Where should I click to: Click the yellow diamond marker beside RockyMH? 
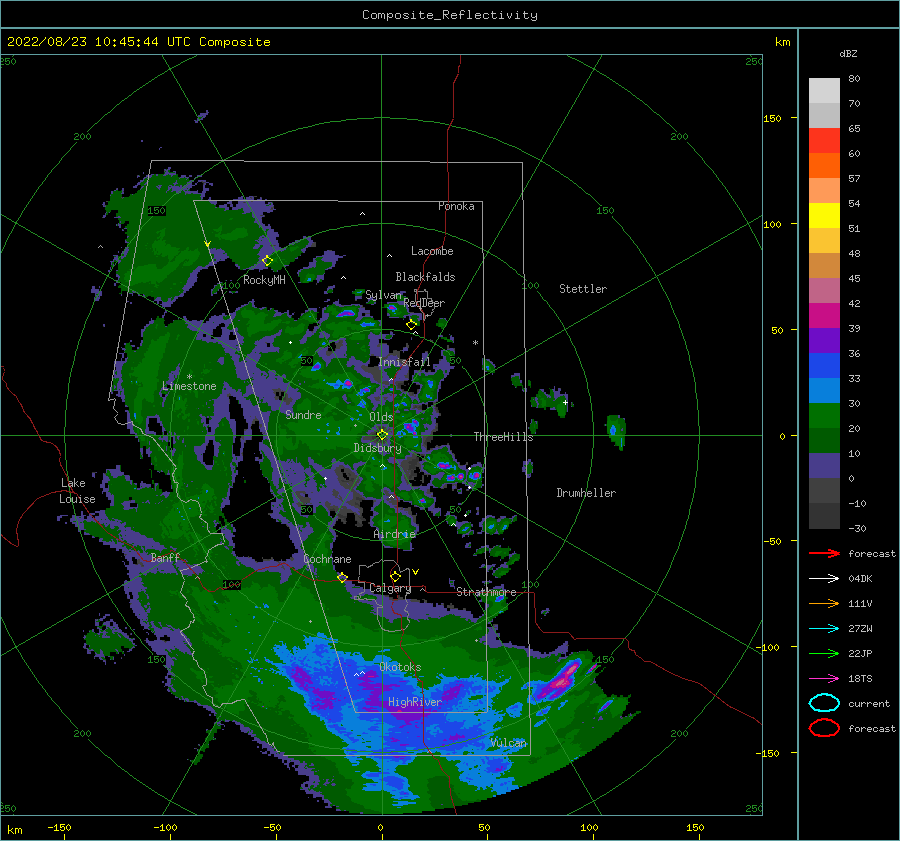tap(267, 261)
